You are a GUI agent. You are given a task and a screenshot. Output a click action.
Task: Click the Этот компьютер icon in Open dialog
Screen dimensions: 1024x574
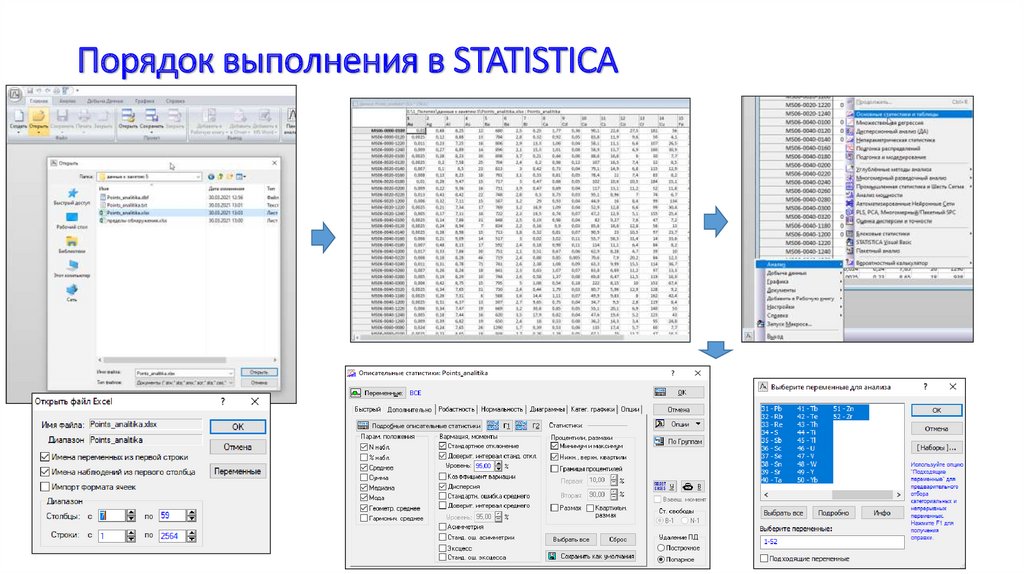(x=72, y=266)
